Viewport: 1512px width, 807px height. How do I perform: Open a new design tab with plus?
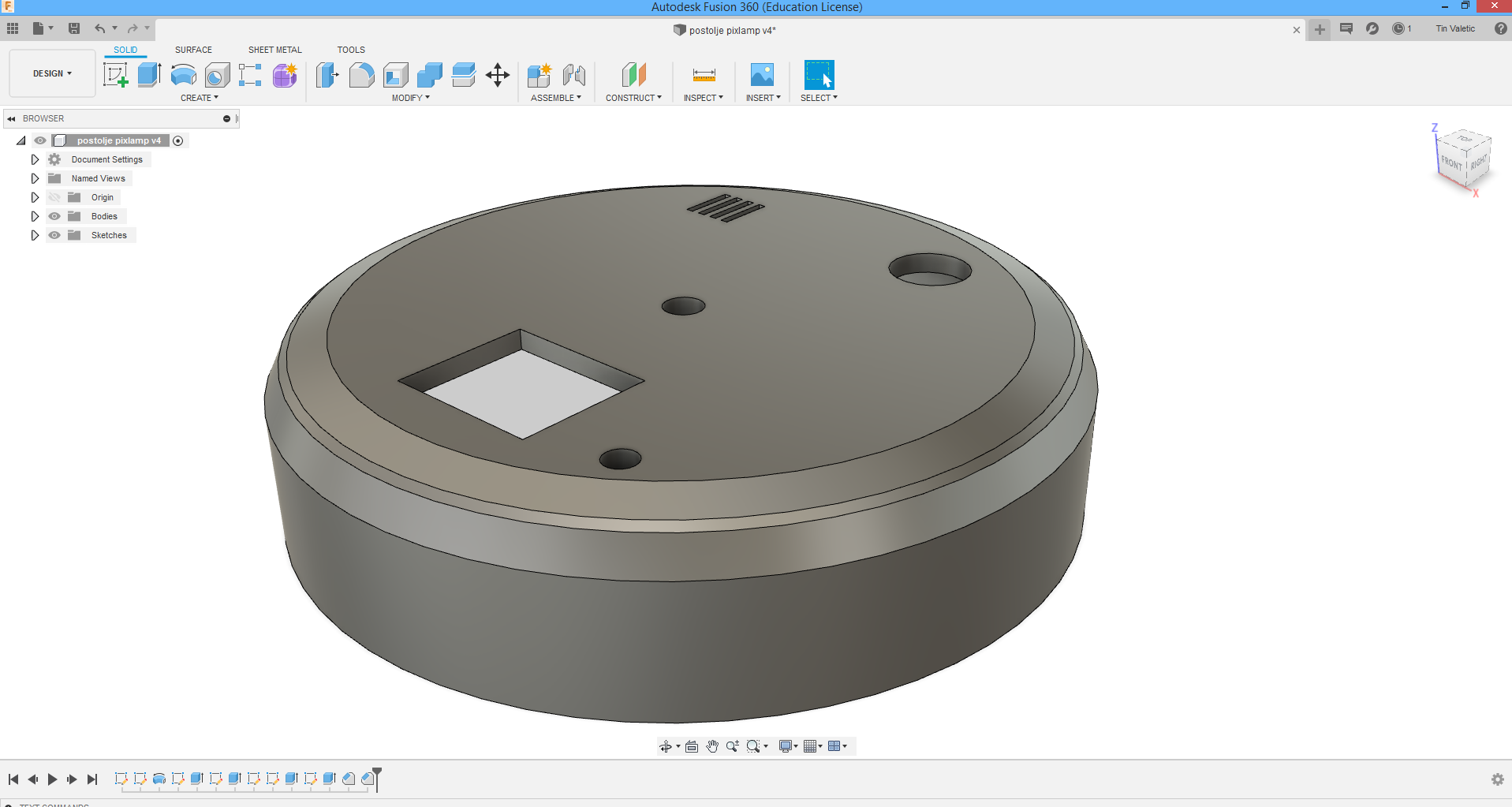[1320, 29]
